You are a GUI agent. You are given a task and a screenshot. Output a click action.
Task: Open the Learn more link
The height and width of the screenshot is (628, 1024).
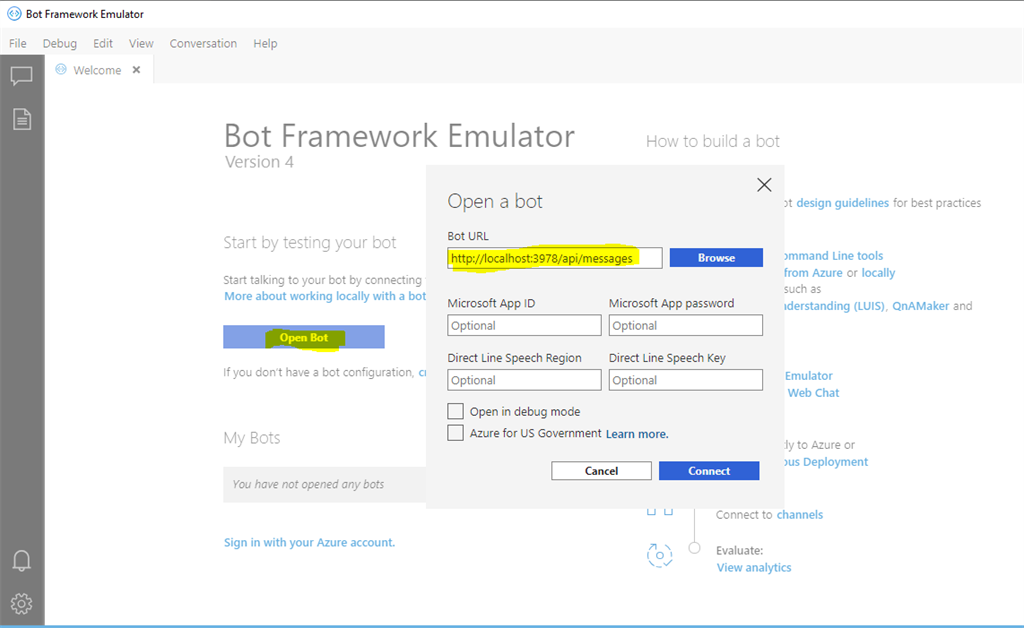[637, 432]
